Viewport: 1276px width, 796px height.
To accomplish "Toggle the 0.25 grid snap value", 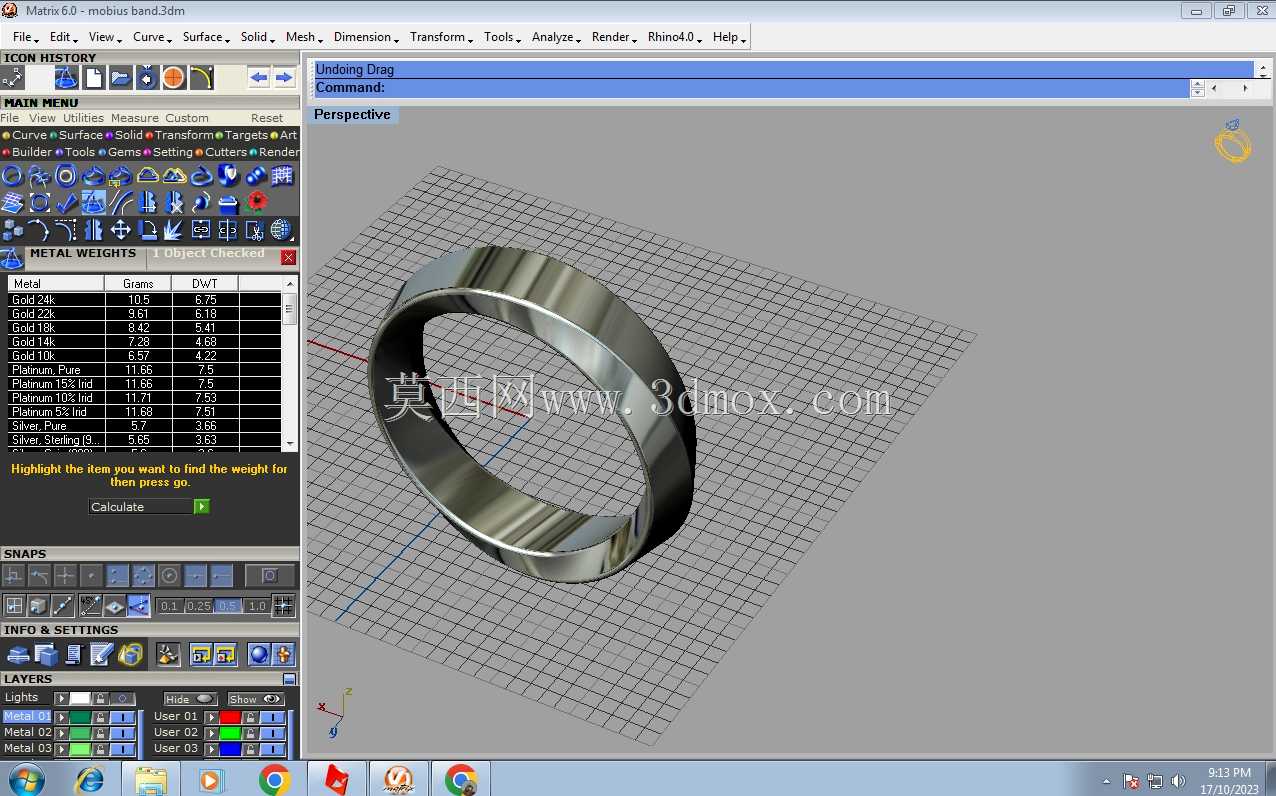I will pos(199,606).
